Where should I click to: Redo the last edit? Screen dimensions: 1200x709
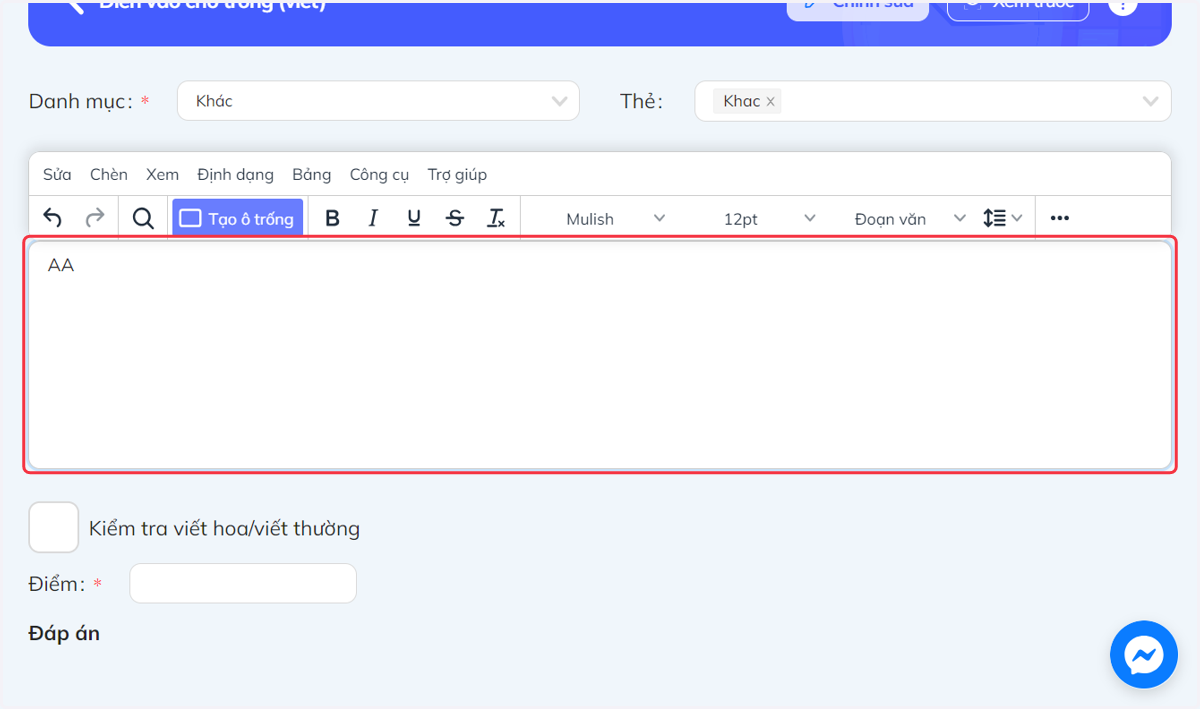point(95,218)
